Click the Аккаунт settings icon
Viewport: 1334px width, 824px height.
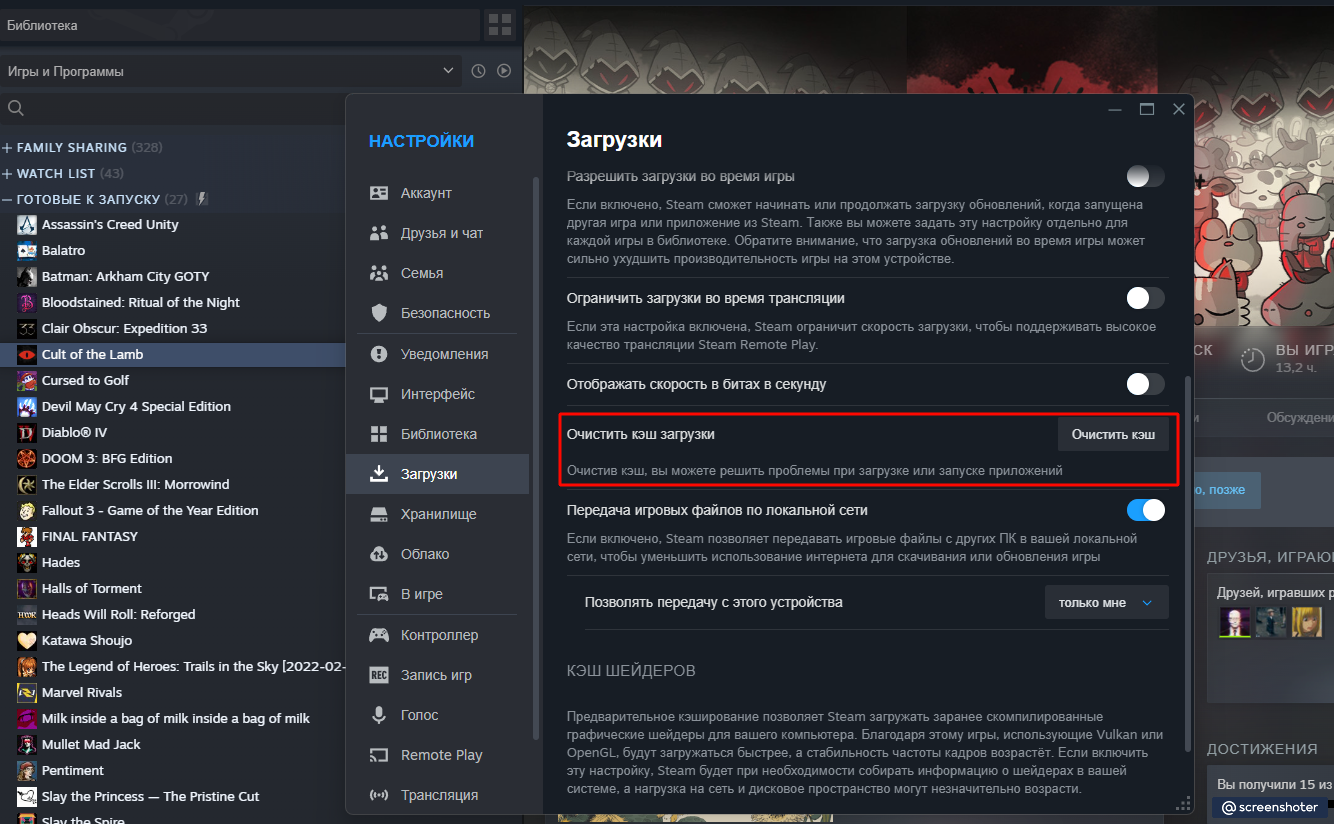pos(379,193)
